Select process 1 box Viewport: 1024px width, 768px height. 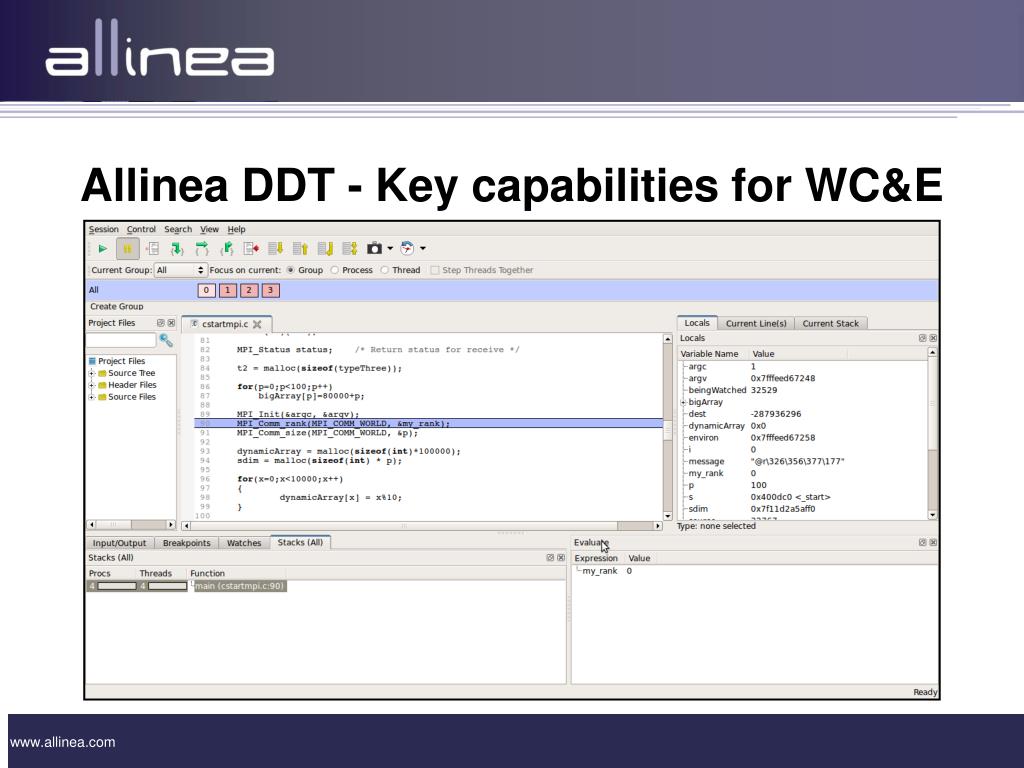click(x=227, y=291)
